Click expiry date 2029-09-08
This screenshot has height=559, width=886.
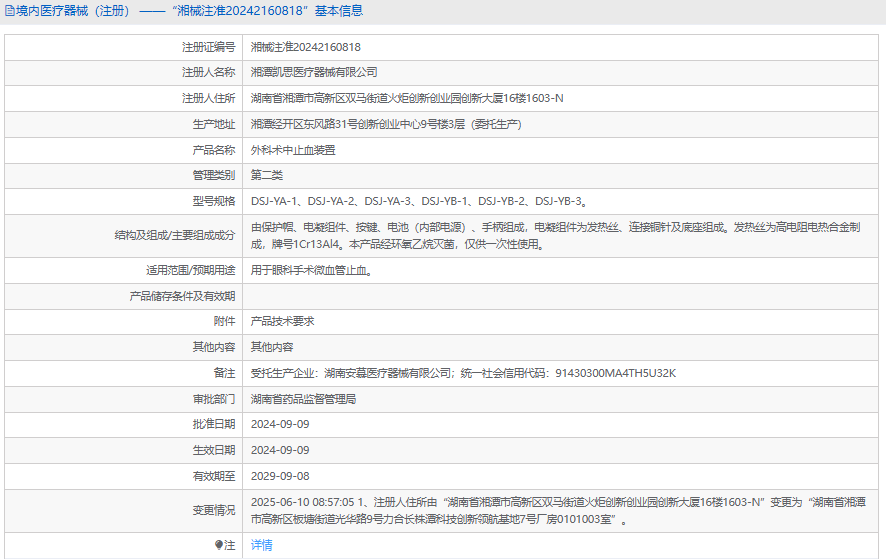[x=280, y=476]
